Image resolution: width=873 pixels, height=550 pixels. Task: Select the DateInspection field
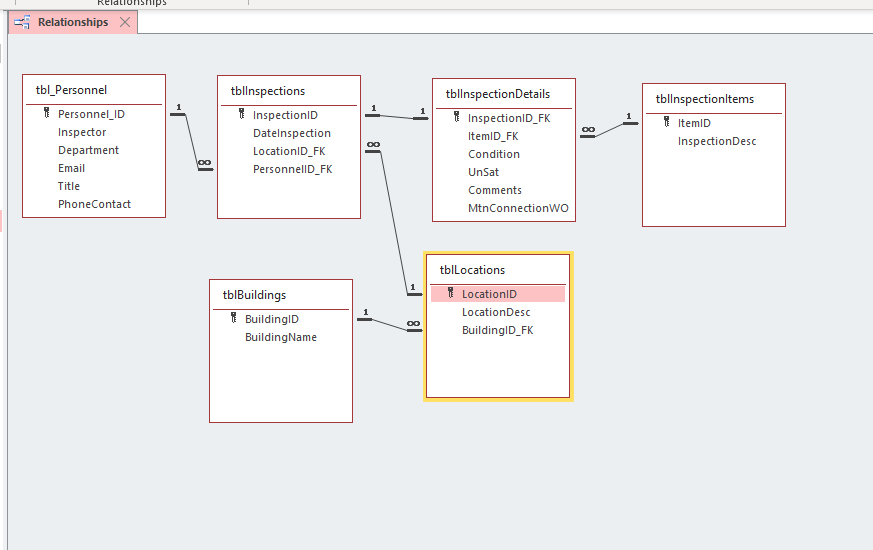point(292,133)
